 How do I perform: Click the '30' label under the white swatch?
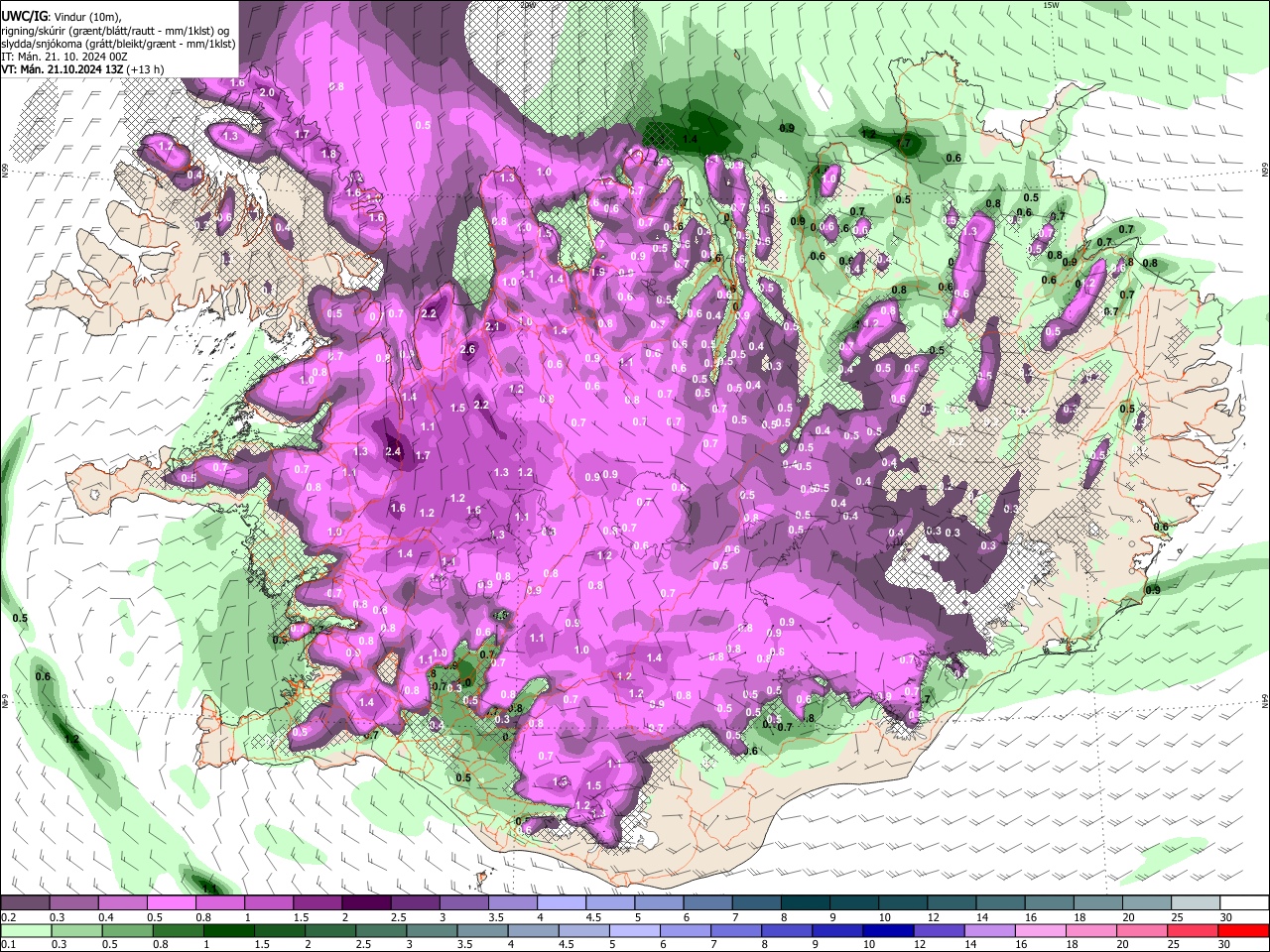(x=1226, y=917)
